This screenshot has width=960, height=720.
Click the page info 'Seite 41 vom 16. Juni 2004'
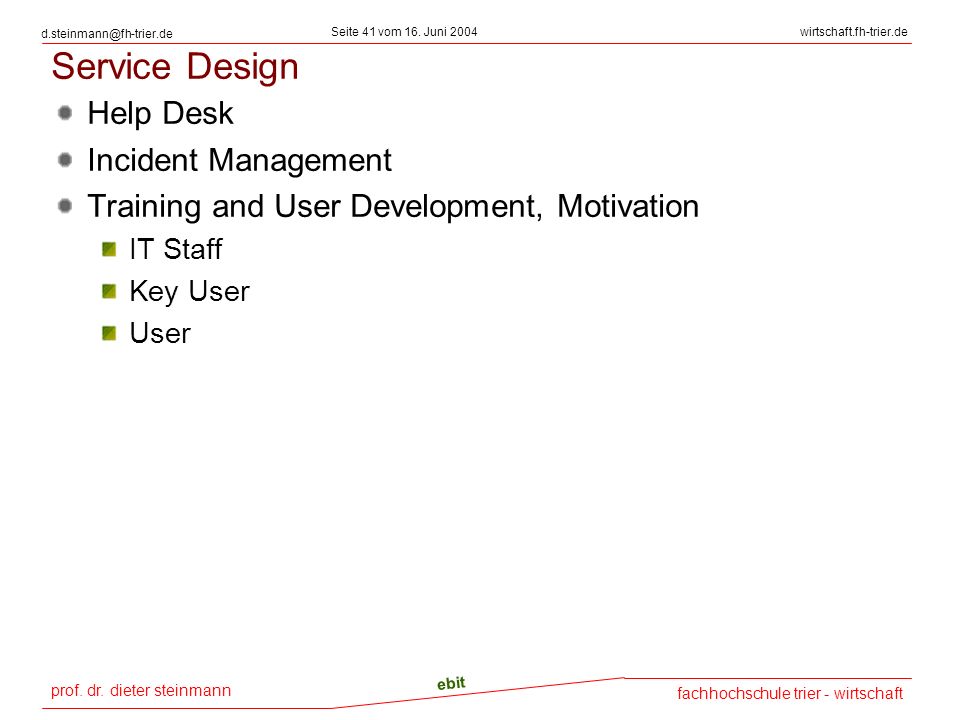point(404,32)
